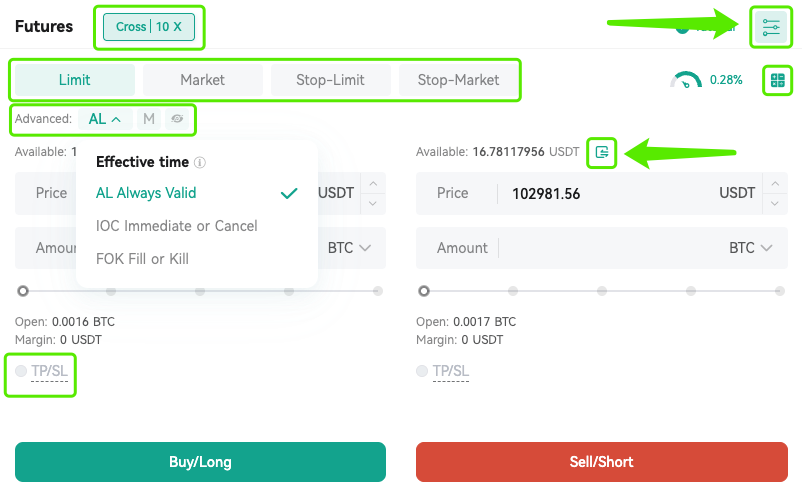Decrease the sell Price with the down arrow
This screenshot has height=502, width=802.
click(x=775, y=203)
